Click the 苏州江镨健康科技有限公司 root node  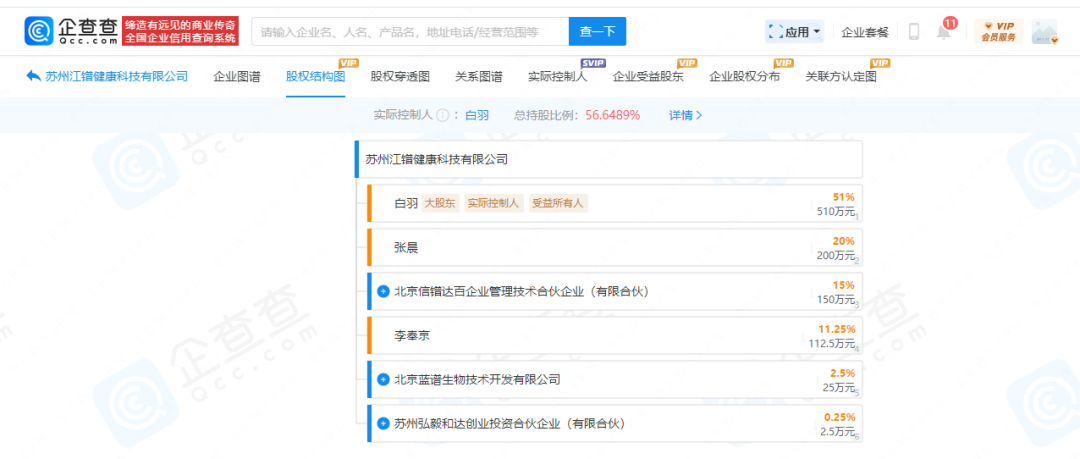click(608, 159)
